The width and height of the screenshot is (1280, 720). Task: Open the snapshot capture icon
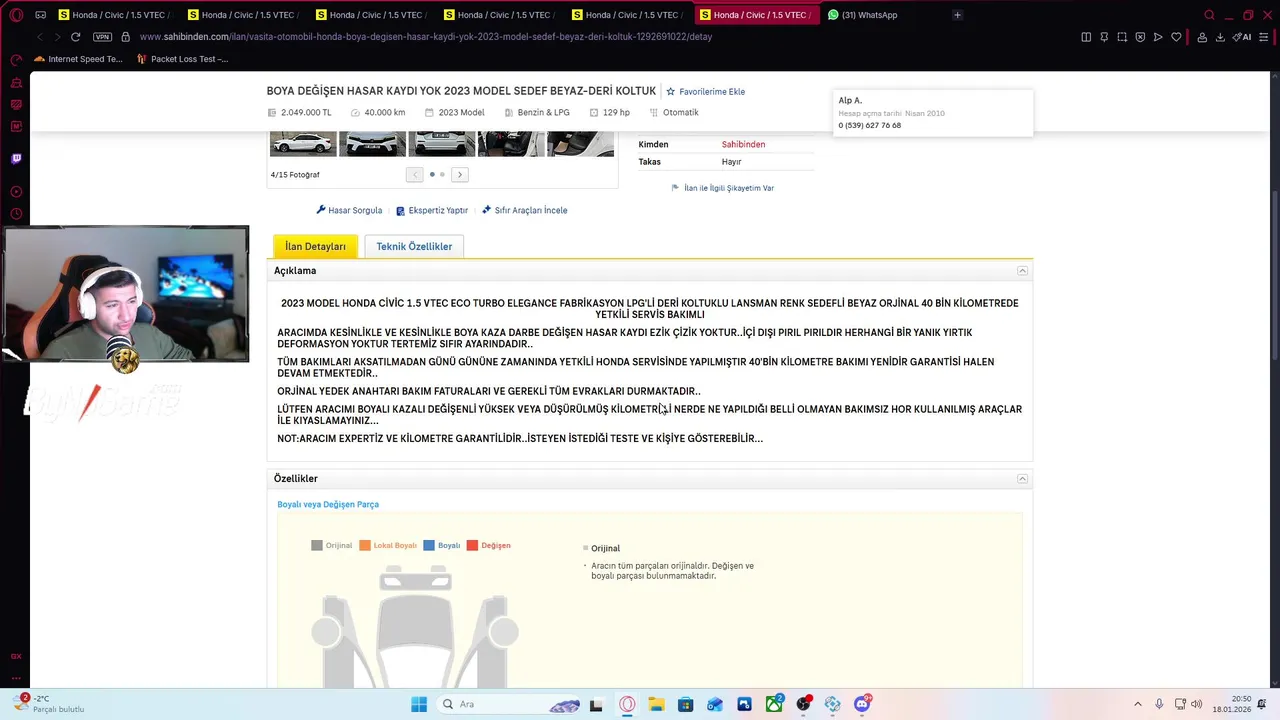1122,37
